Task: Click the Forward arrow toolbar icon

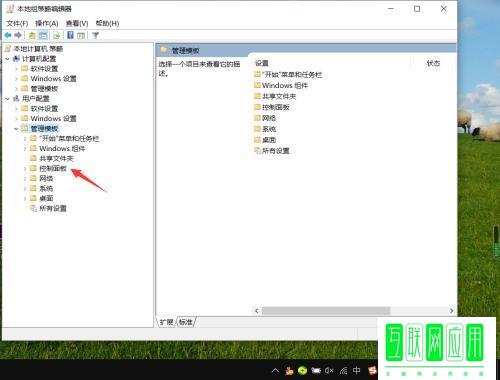Action: point(18,35)
